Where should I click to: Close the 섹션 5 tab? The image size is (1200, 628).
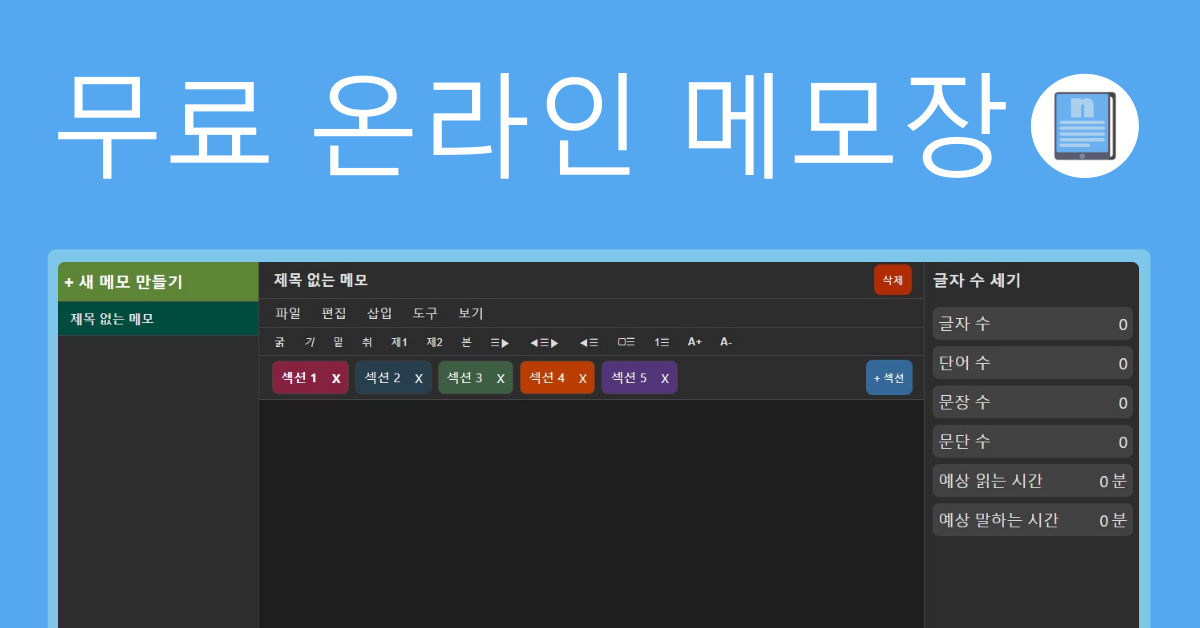click(664, 378)
